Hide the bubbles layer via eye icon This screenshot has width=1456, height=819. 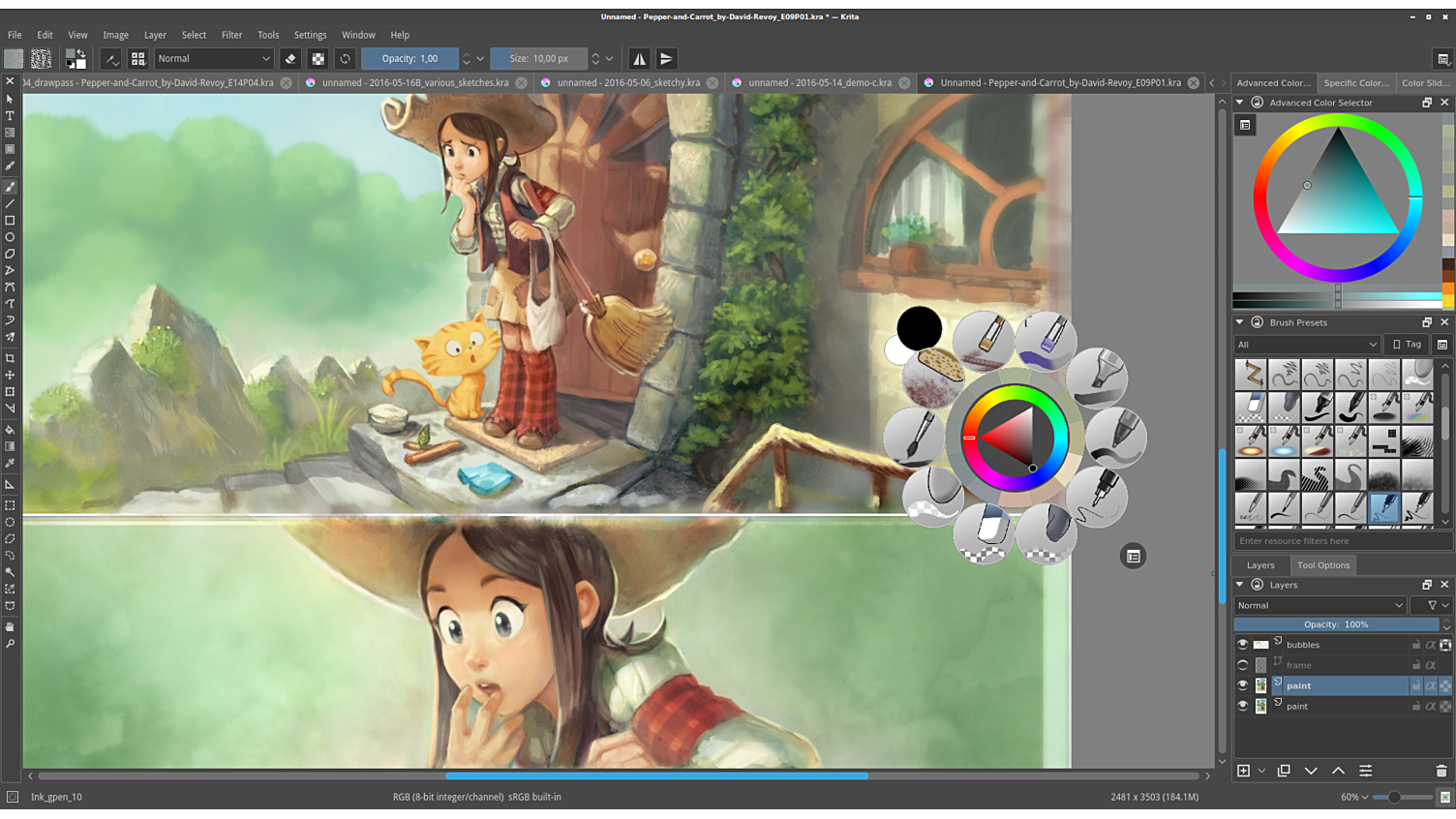pyautogui.click(x=1242, y=645)
